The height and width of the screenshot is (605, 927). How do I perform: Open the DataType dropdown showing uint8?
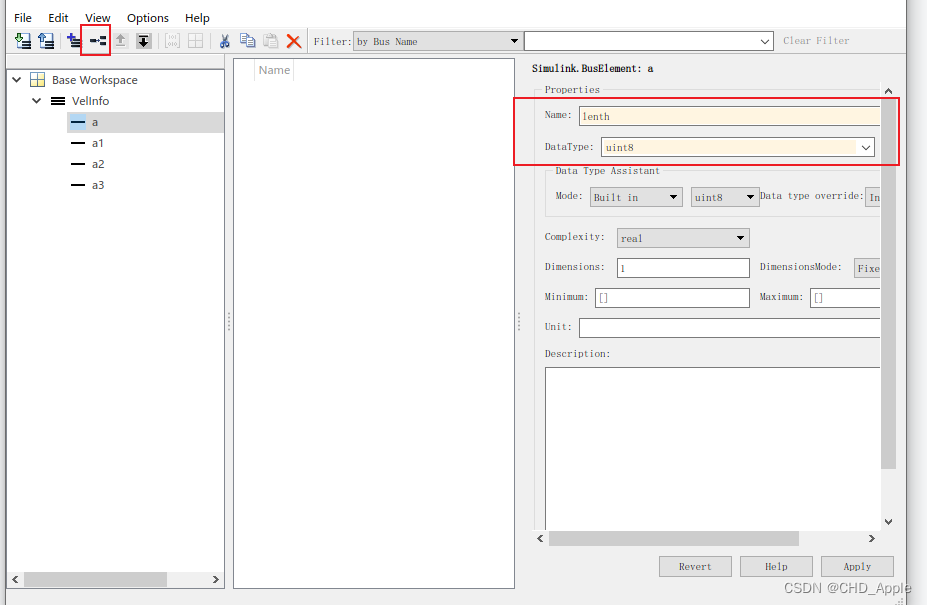coord(866,147)
